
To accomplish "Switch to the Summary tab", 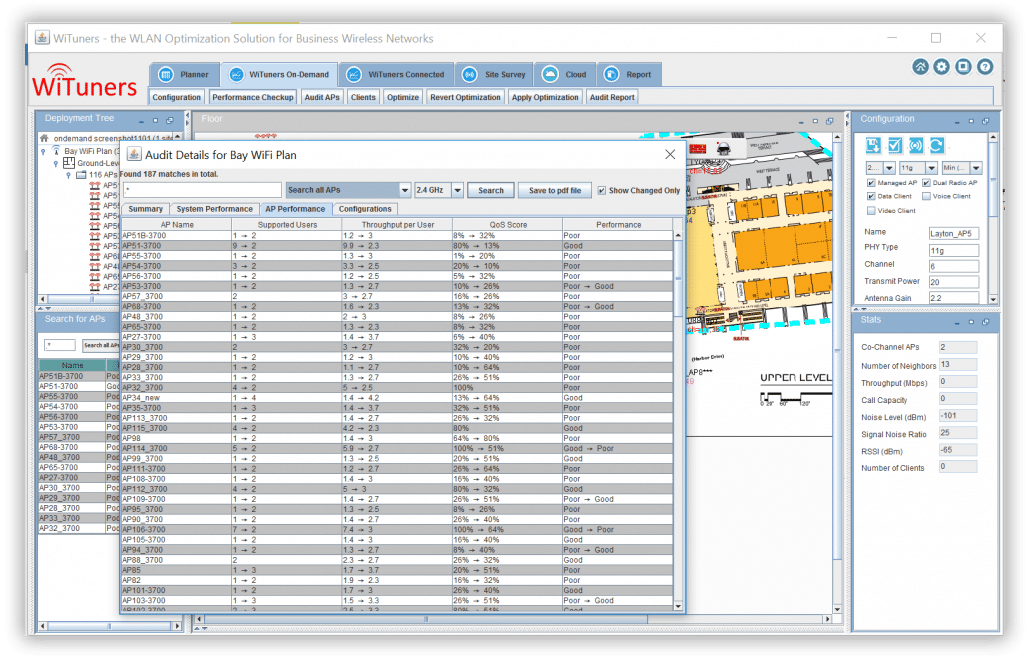I will [145, 209].
